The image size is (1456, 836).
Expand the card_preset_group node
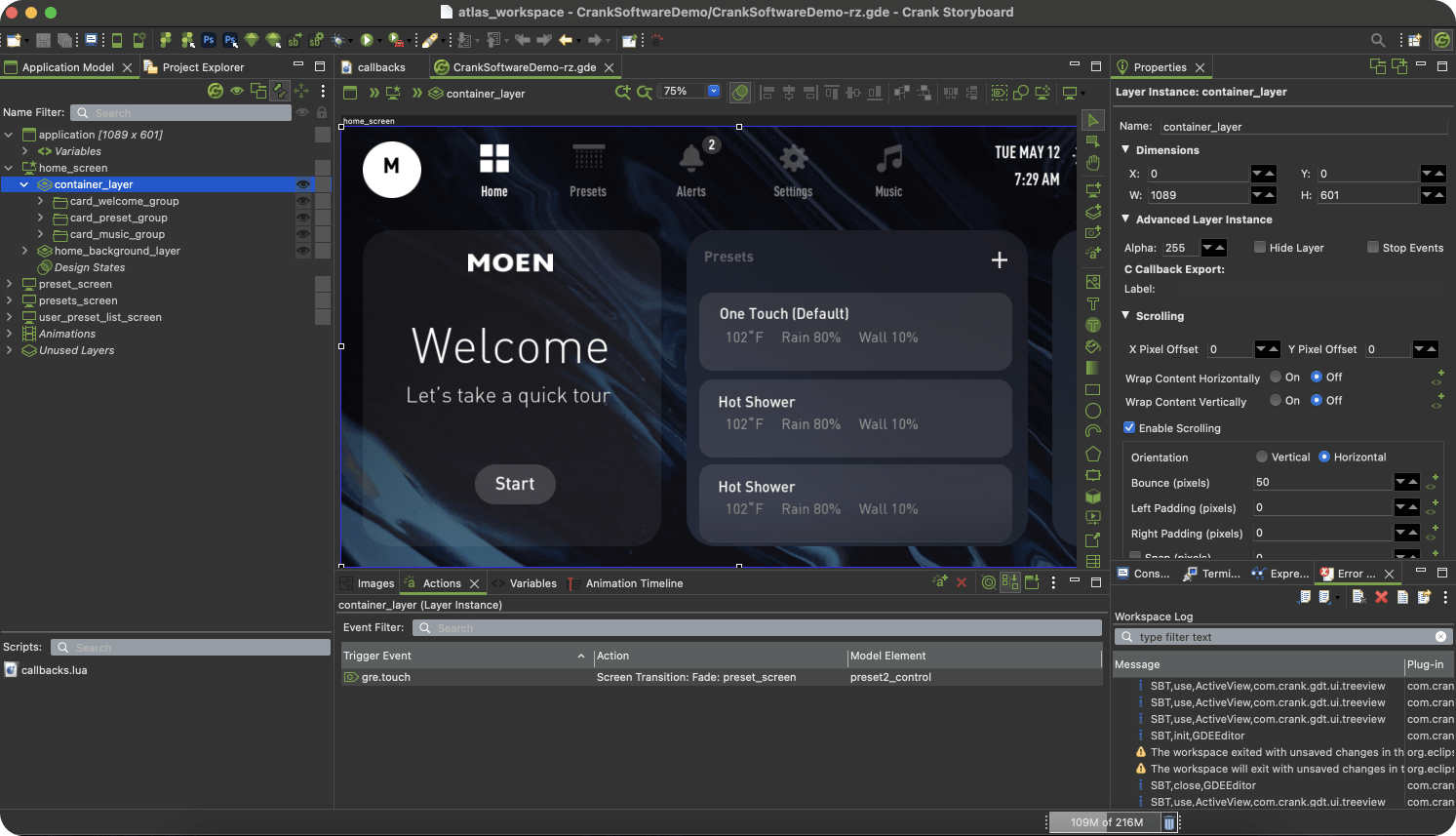(40, 218)
